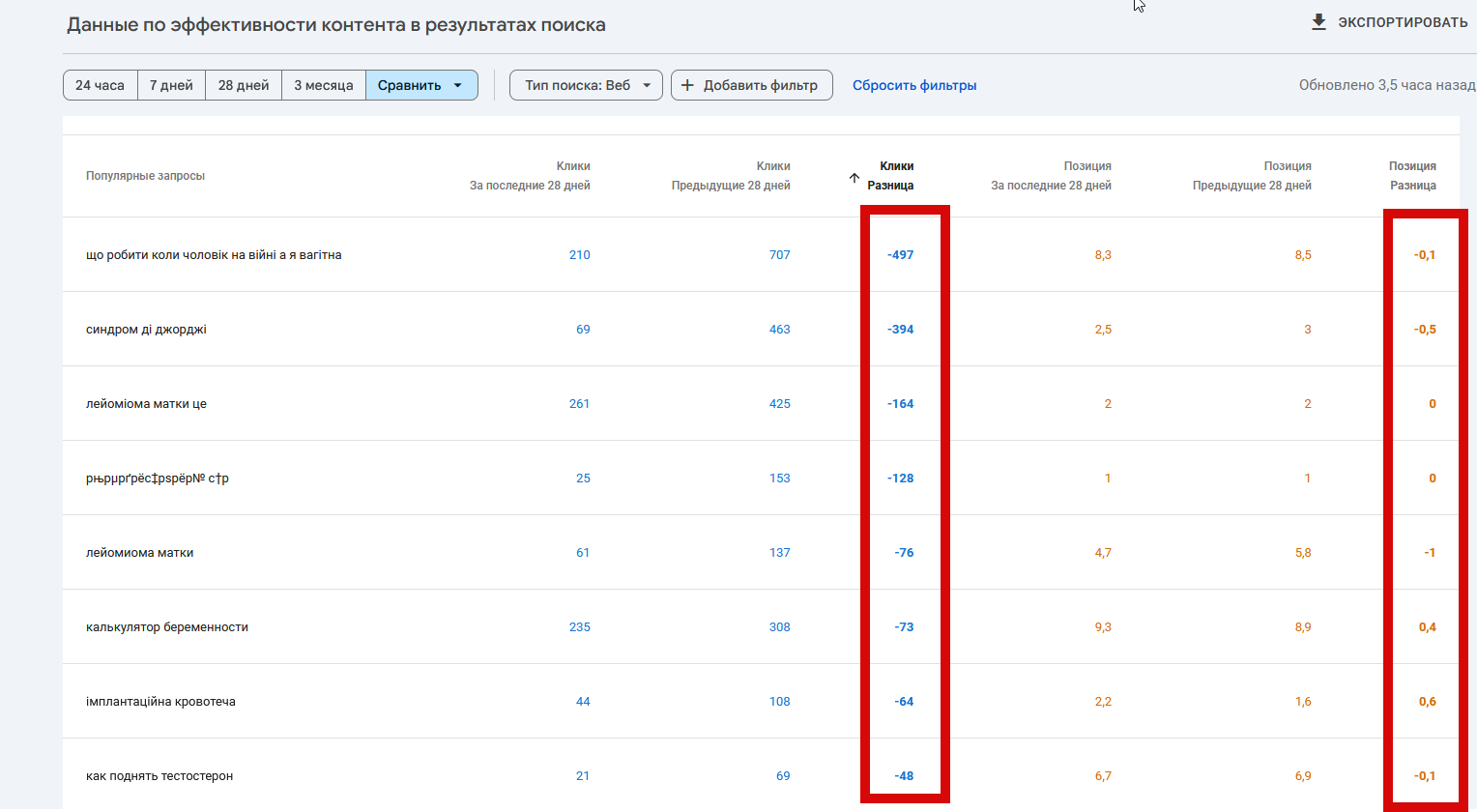Open the query лейомиома матки
This screenshot has width=1477, height=812.
[139, 553]
